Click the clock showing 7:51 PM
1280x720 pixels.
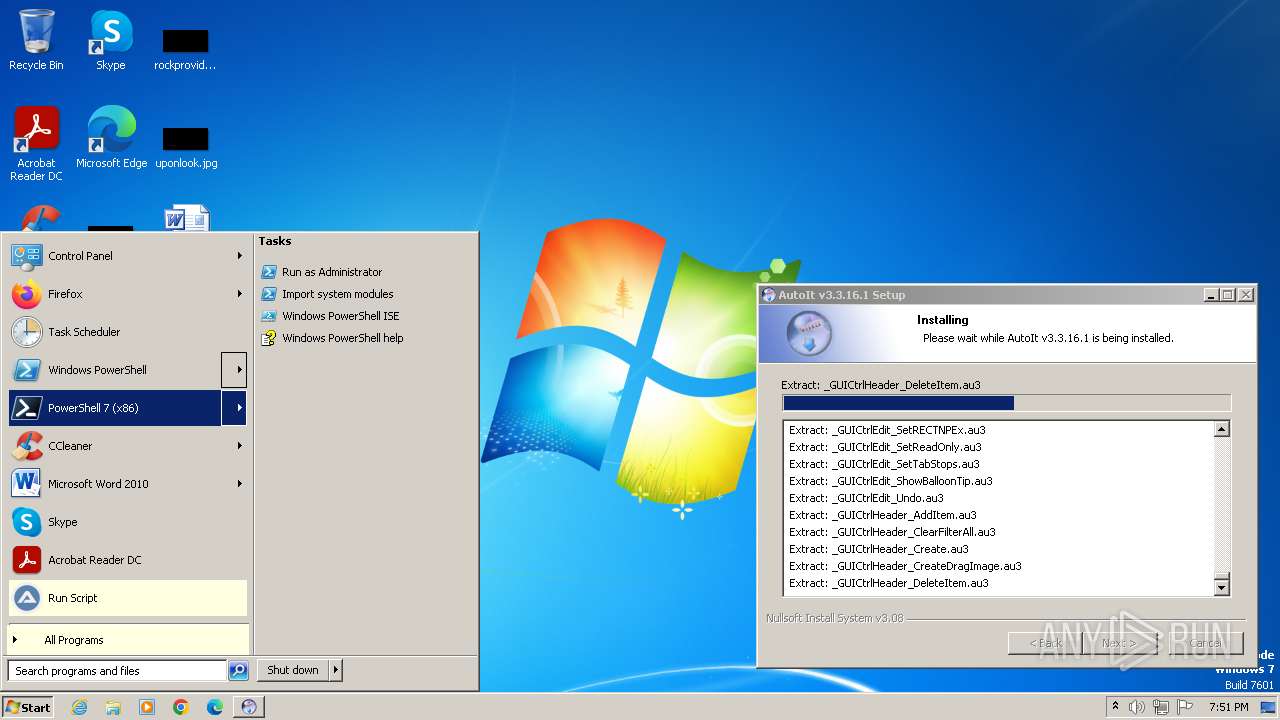(x=1229, y=707)
